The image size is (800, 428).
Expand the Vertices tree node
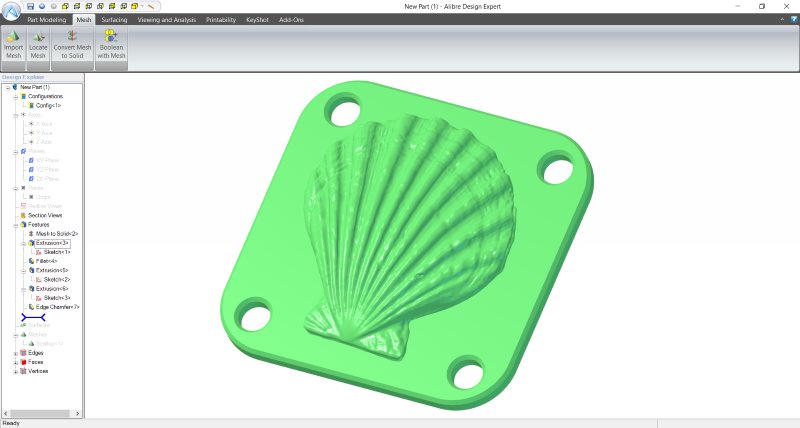(x=15, y=371)
